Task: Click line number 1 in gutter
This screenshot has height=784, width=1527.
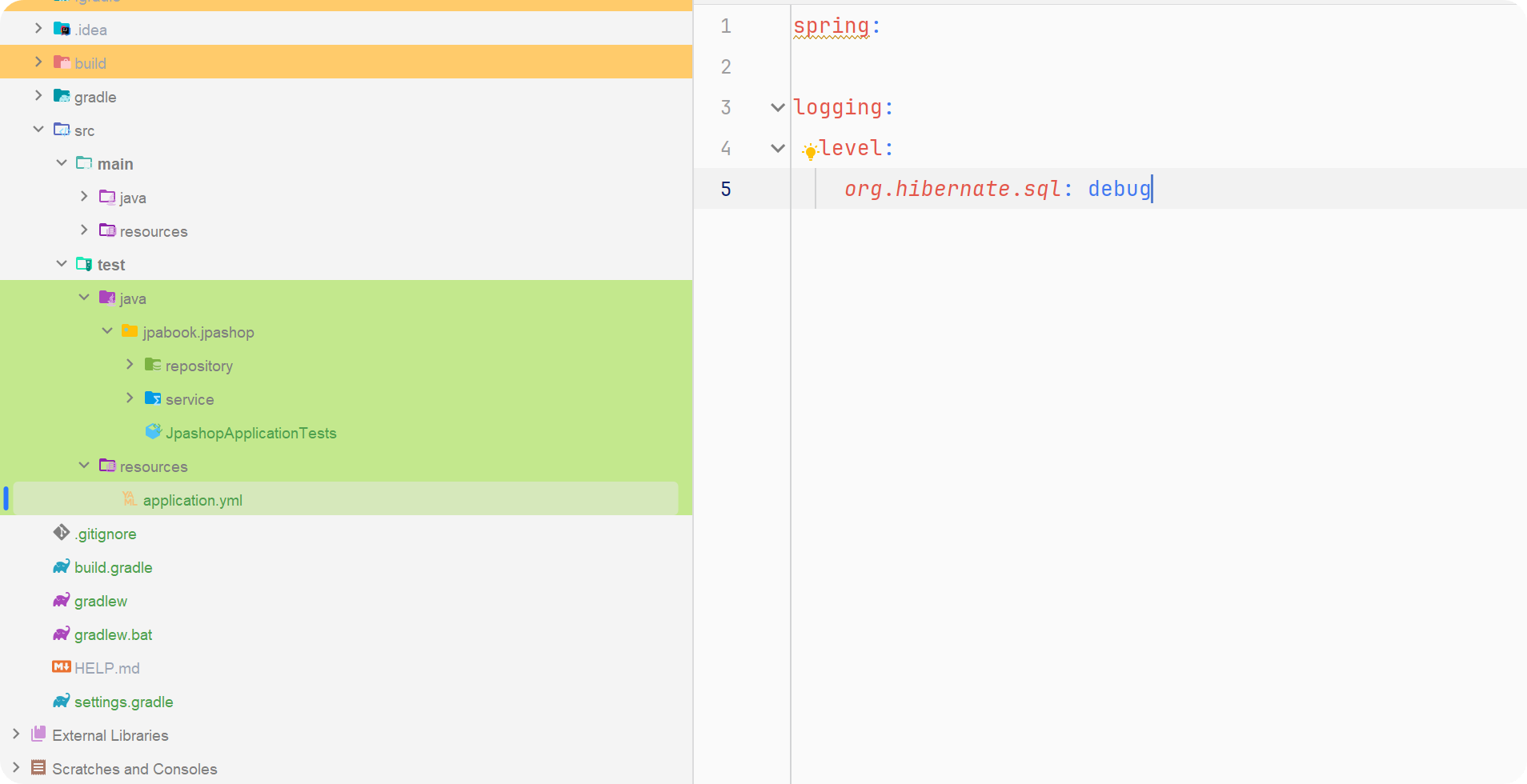Action: (726, 26)
